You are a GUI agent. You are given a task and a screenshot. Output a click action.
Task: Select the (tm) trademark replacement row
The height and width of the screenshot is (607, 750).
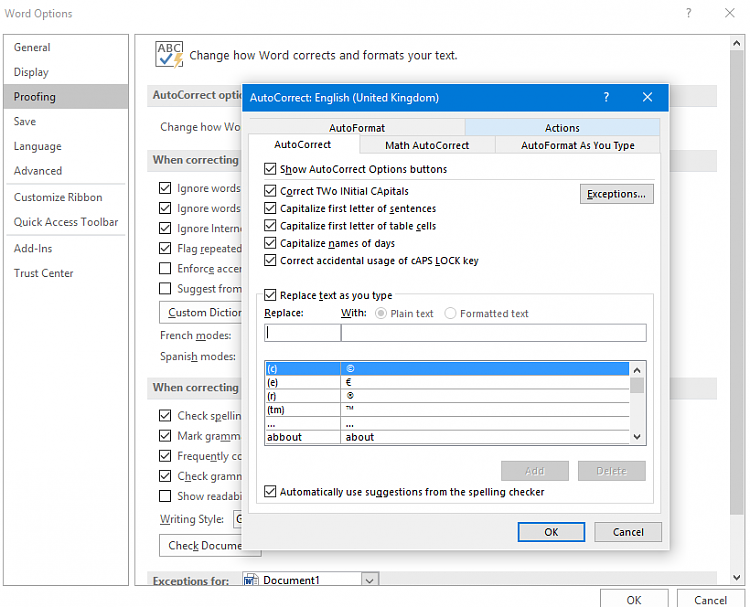pyautogui.click(x=447, y=409)
